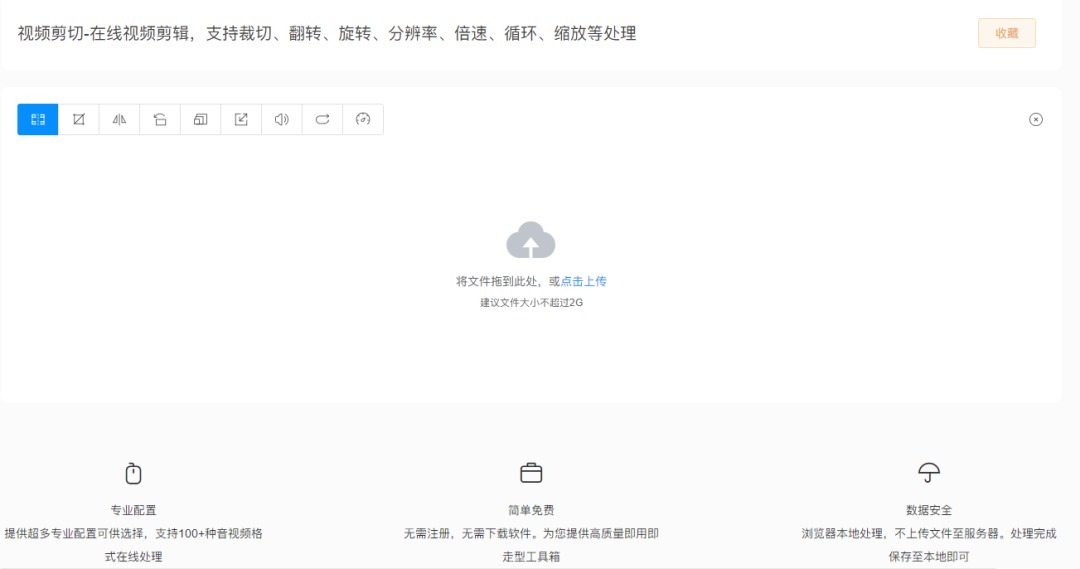
Task: Open the playback speed tool
Action: (x=363, y=120)
